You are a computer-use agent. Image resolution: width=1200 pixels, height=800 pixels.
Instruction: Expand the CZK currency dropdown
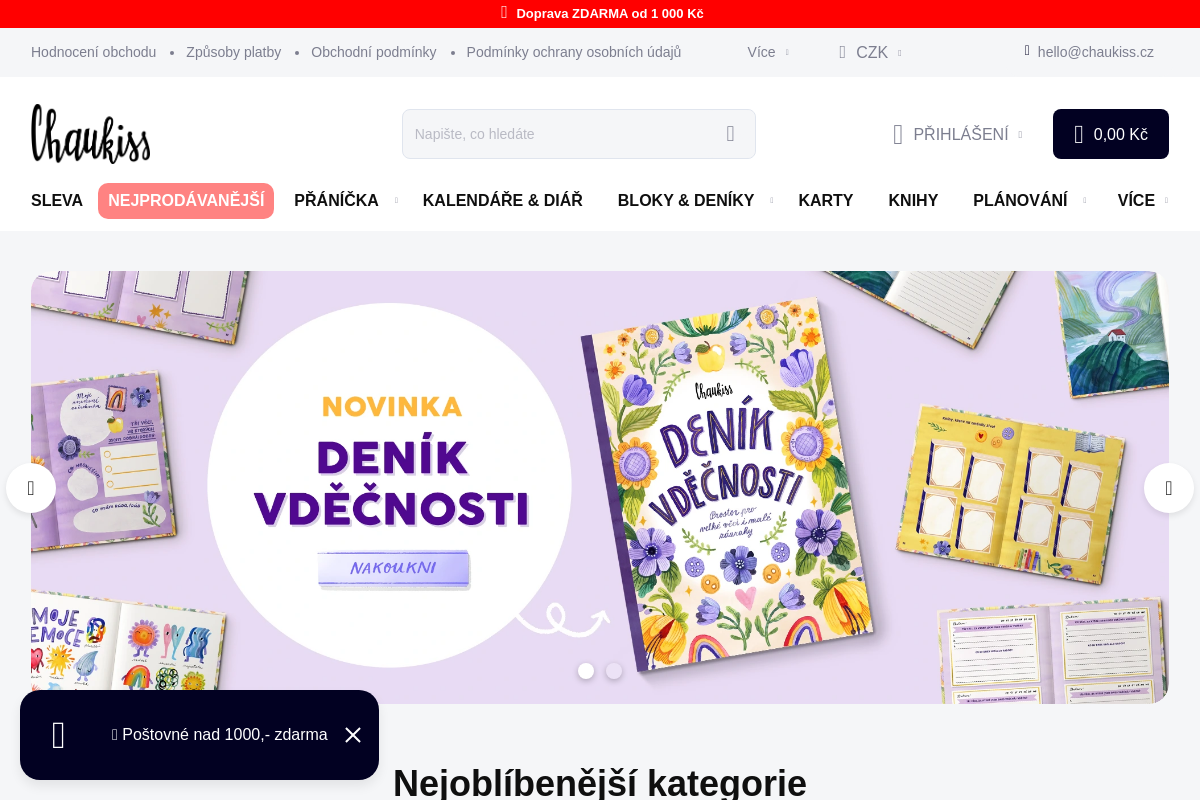coord(869,52)
